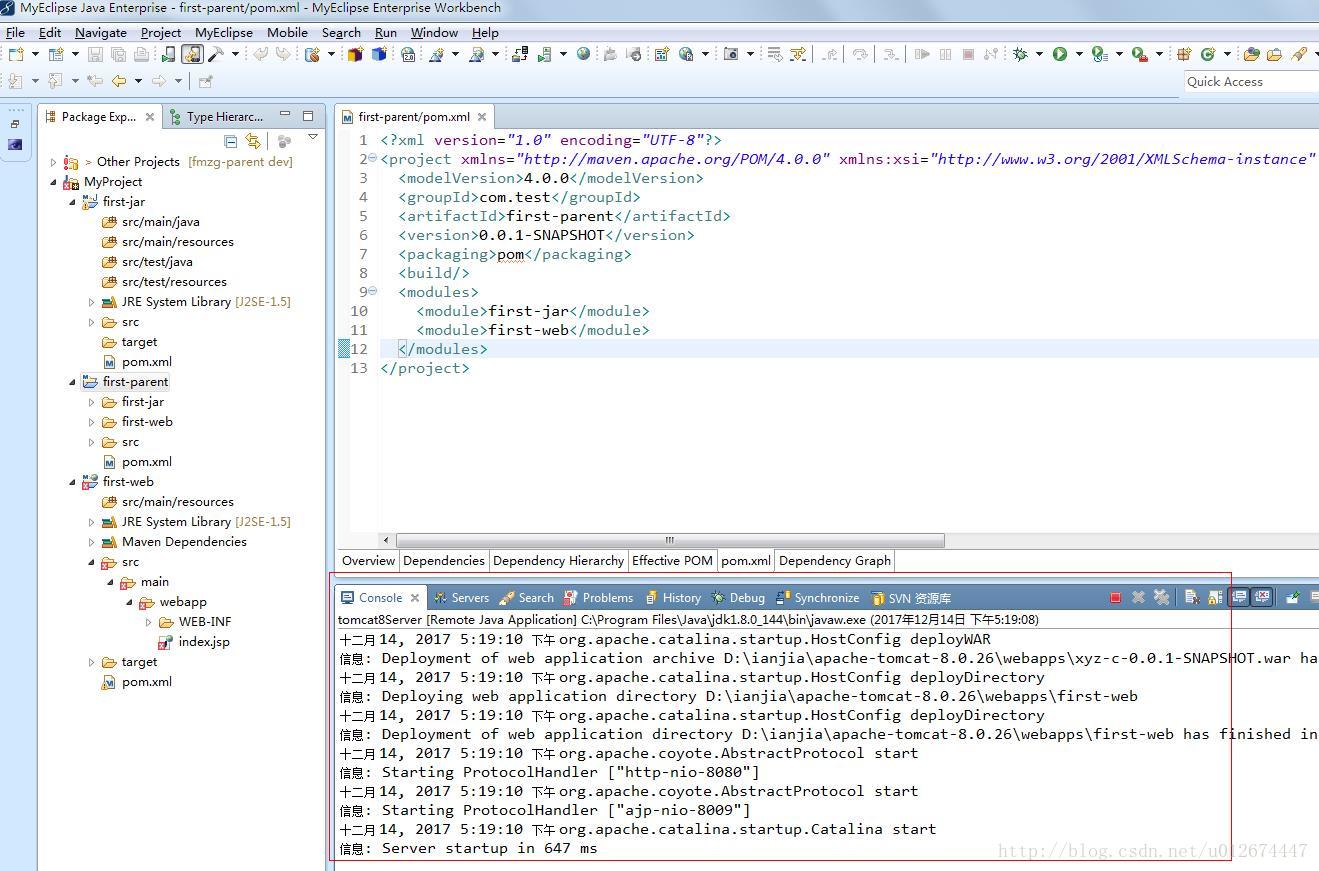Click the Print toolbar icon

click(x=141, y=54)
